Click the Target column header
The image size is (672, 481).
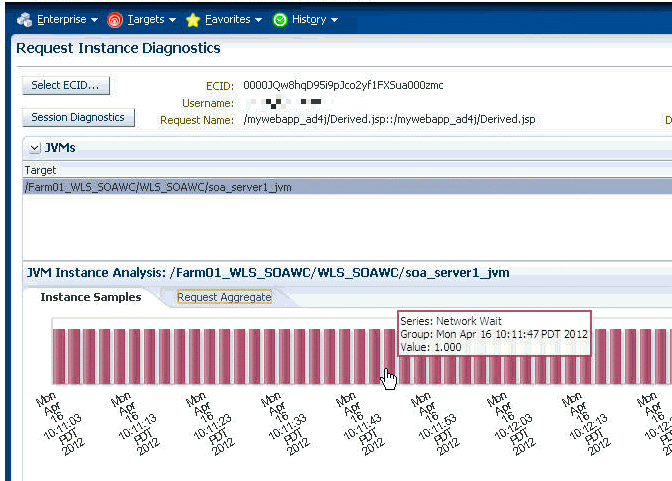tap(40, 170)
